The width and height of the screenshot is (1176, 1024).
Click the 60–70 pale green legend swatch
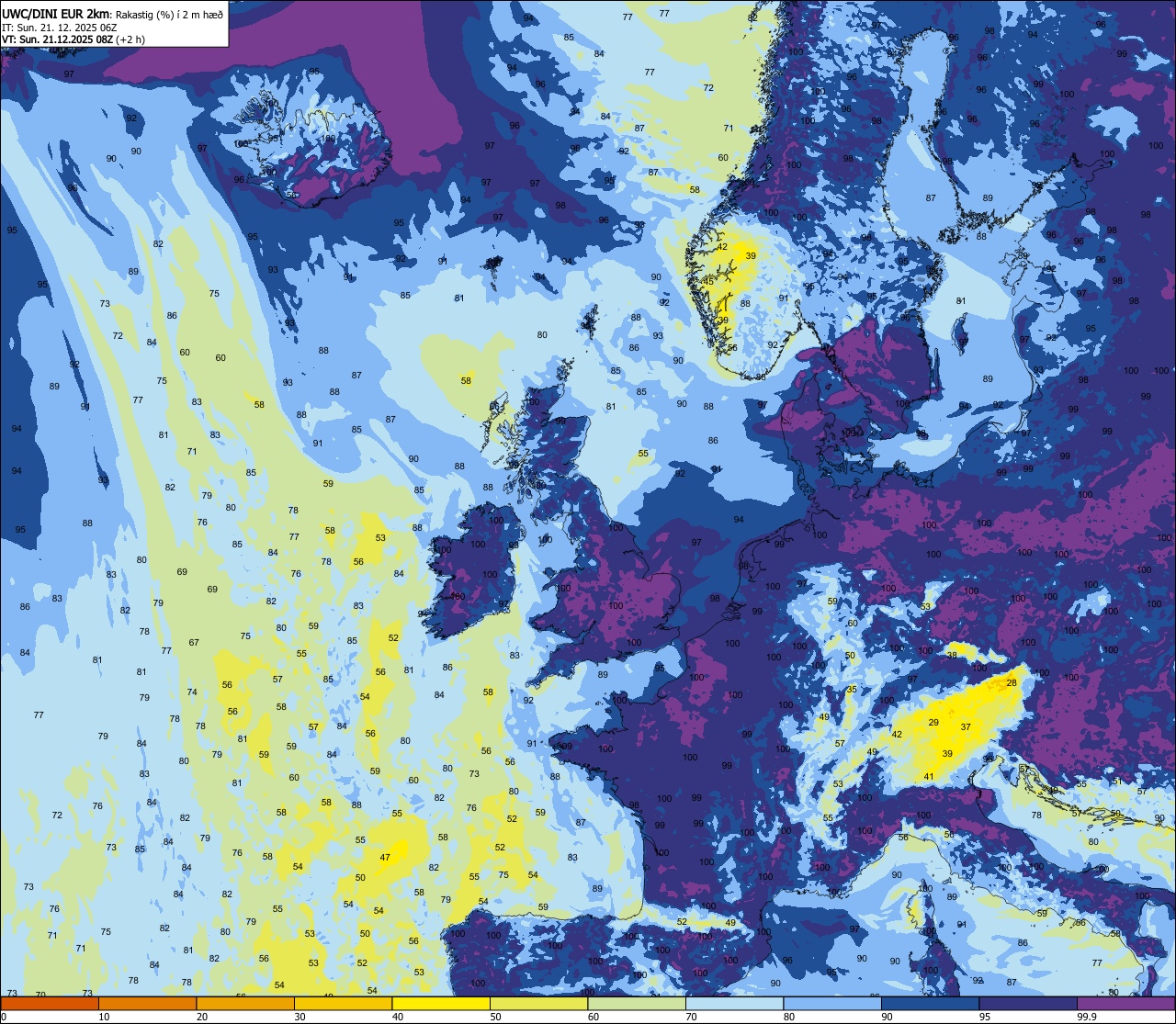pyautogui.click(x=637, y=1003)
